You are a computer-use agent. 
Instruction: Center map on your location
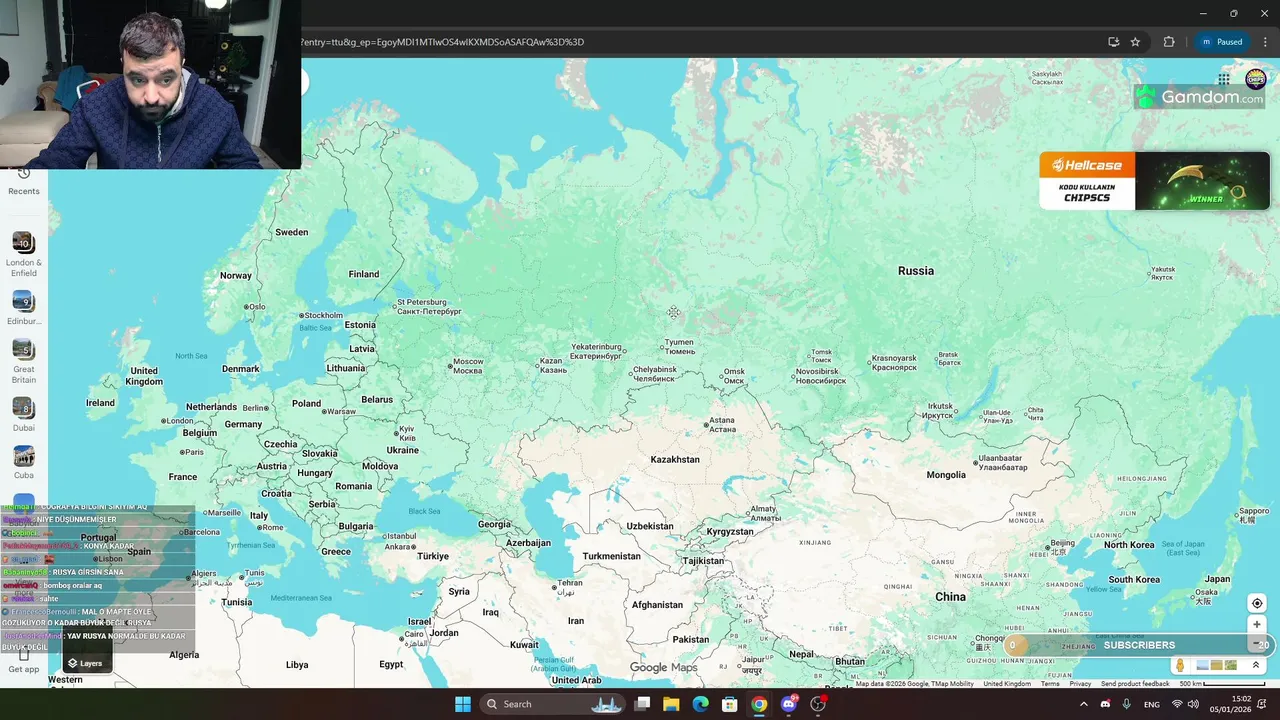point(1257,603)
